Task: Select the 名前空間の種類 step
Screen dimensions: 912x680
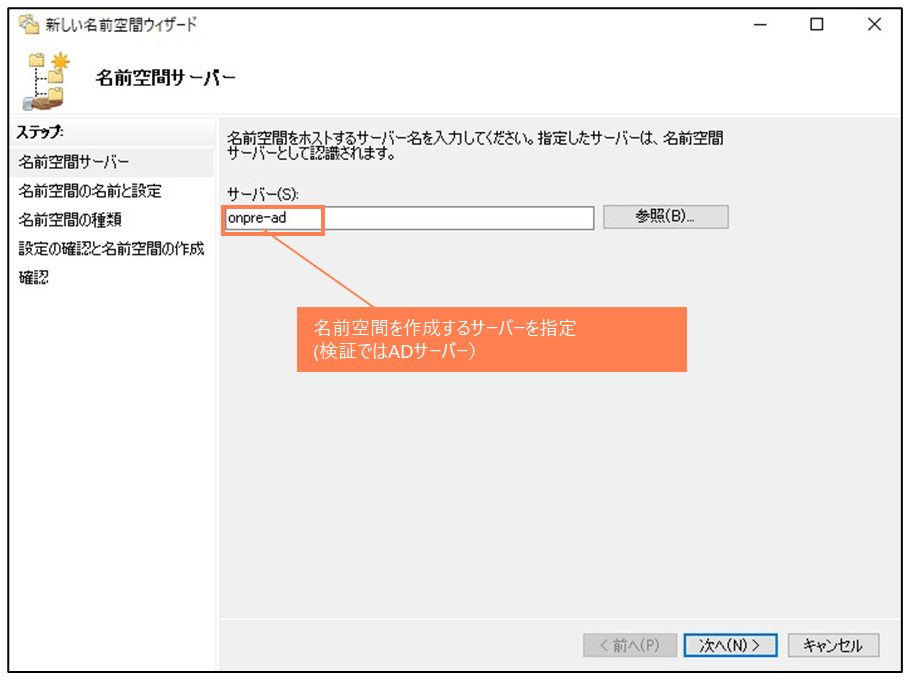Action: tap(70, 220)
